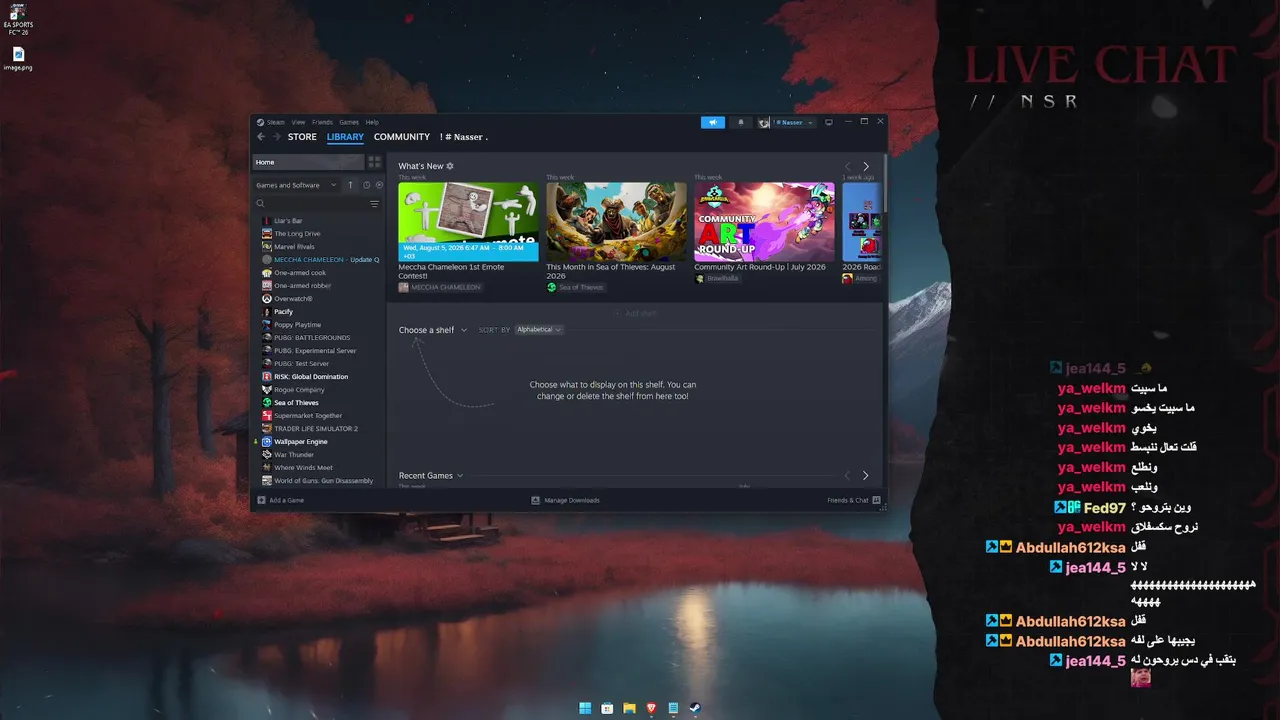Go forward with Steam's forward arrow

(277, 137)
